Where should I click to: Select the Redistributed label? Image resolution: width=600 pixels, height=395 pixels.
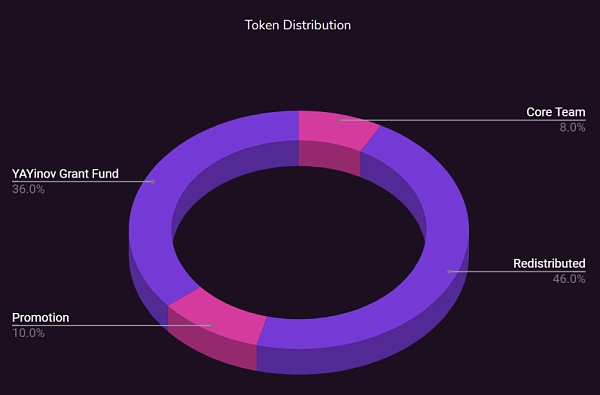549,264
